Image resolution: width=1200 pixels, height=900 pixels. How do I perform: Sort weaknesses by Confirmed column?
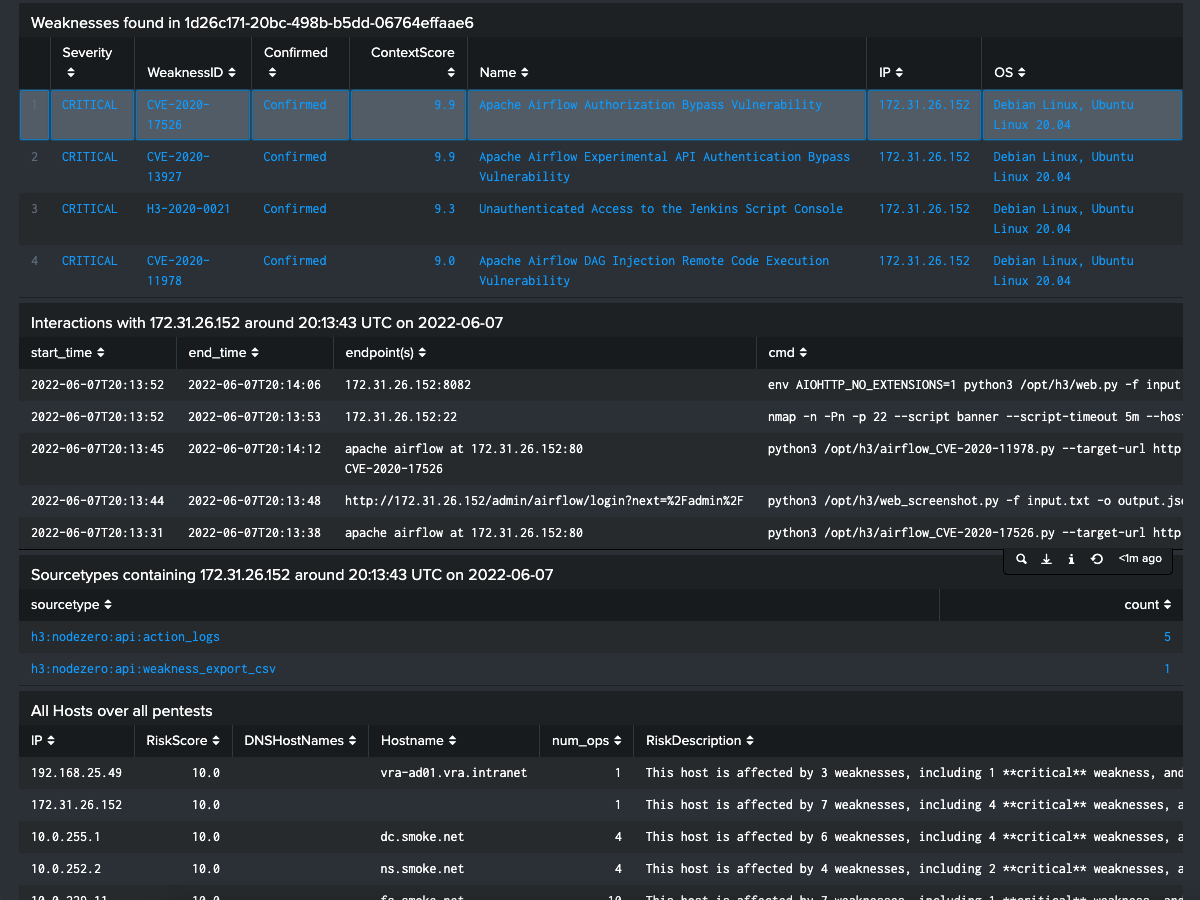pos(296,62)
